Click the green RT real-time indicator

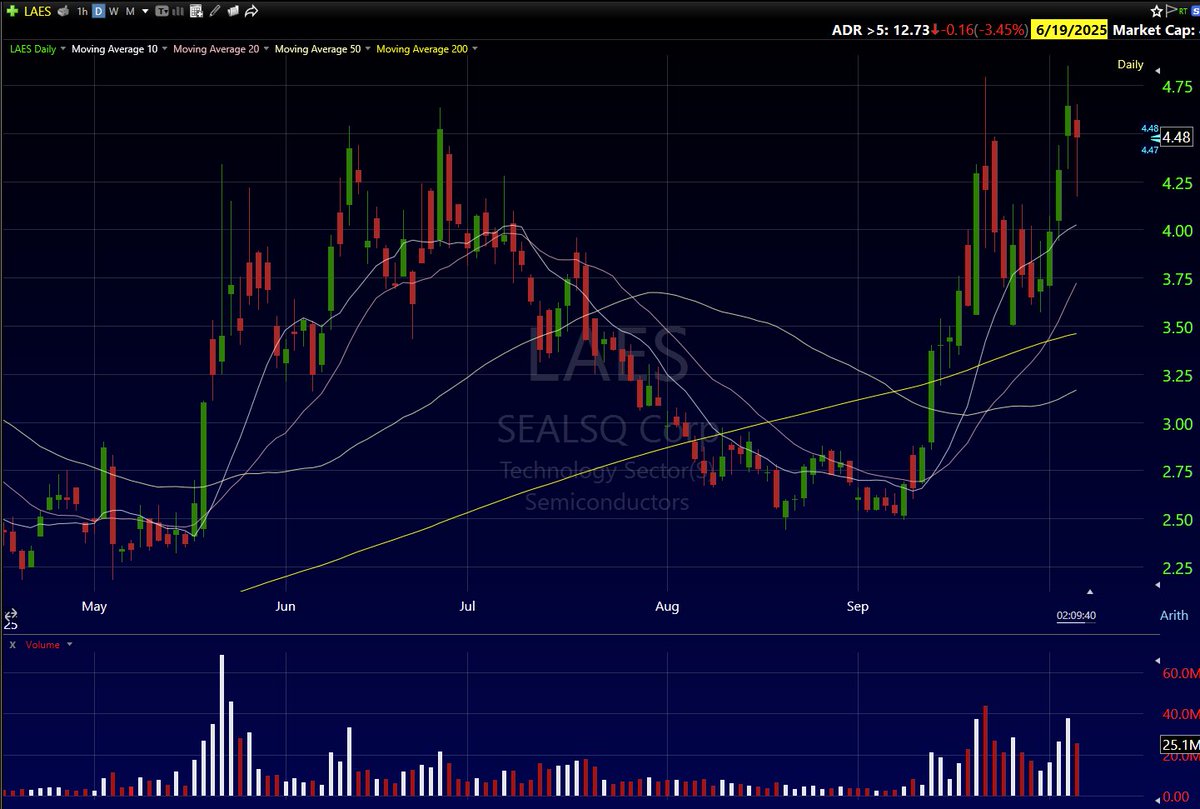[1183, 11]
